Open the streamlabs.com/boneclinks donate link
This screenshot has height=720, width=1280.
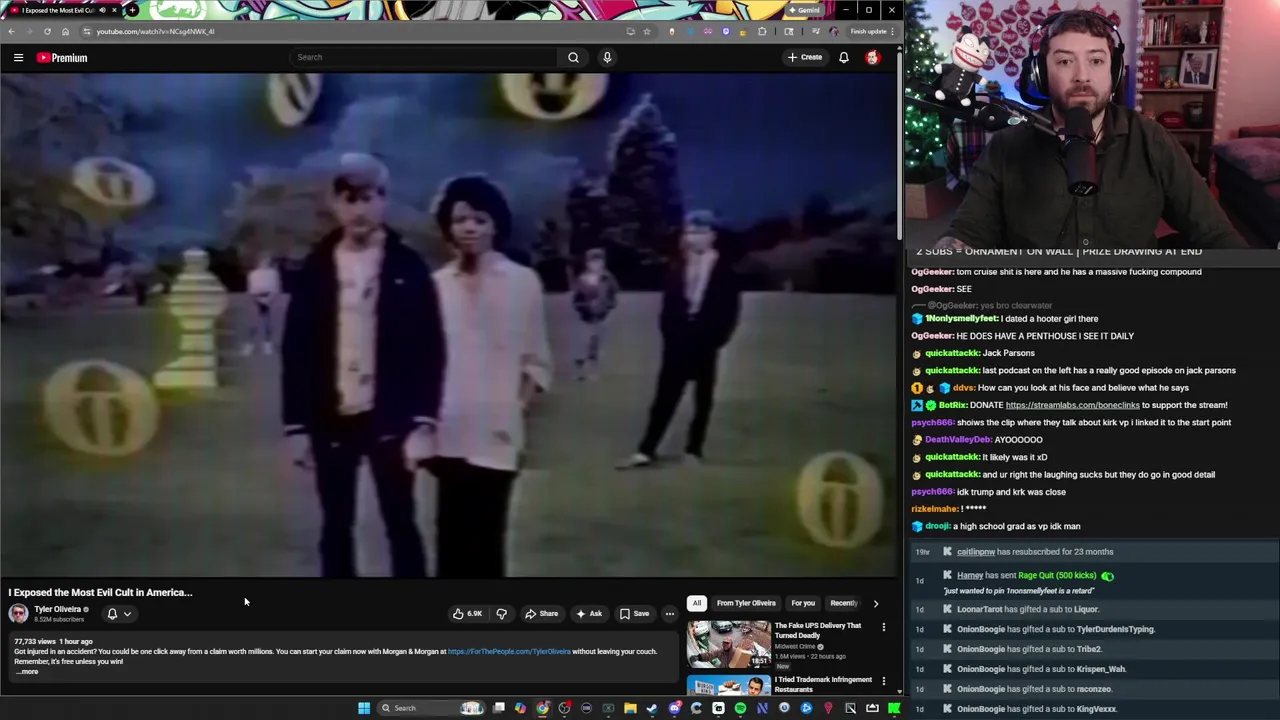(x=1072, y=405)
